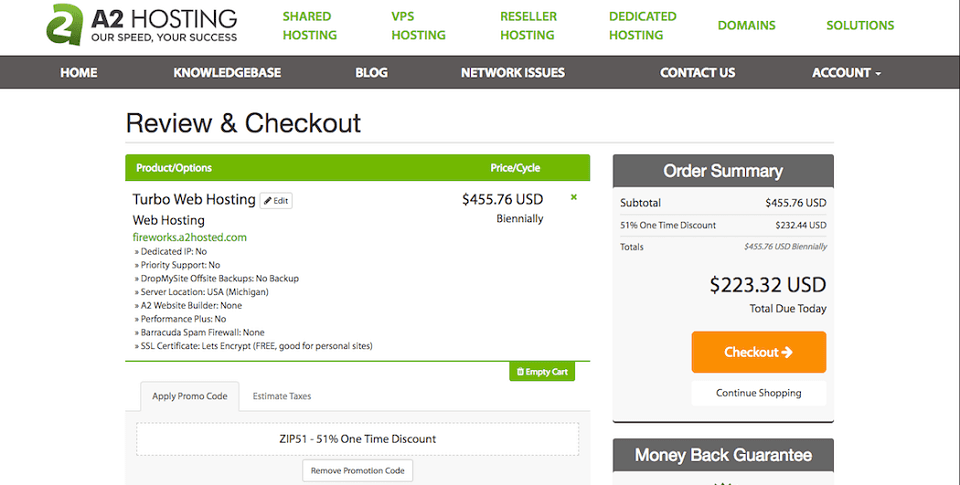Viewport: 960px width, 485px height.
Task: Go to the Domains section
Action: (746, 26)
